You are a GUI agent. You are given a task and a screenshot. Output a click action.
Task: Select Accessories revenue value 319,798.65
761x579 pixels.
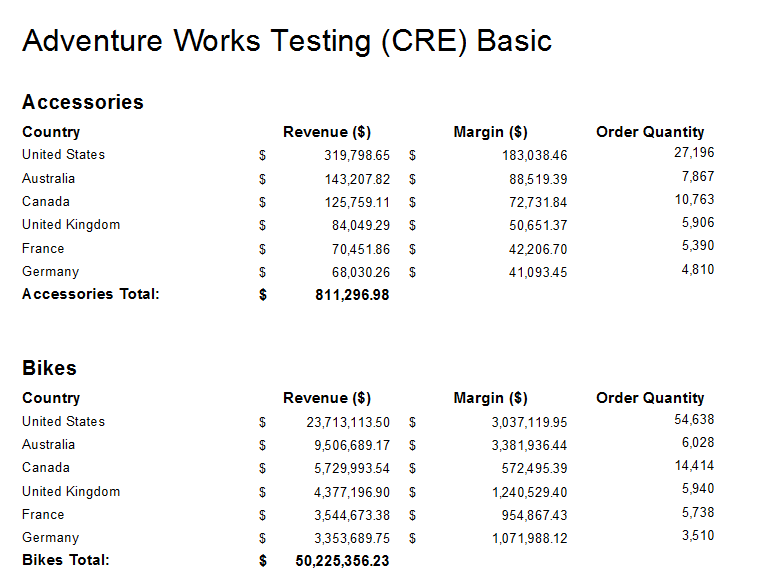(357, 155)
